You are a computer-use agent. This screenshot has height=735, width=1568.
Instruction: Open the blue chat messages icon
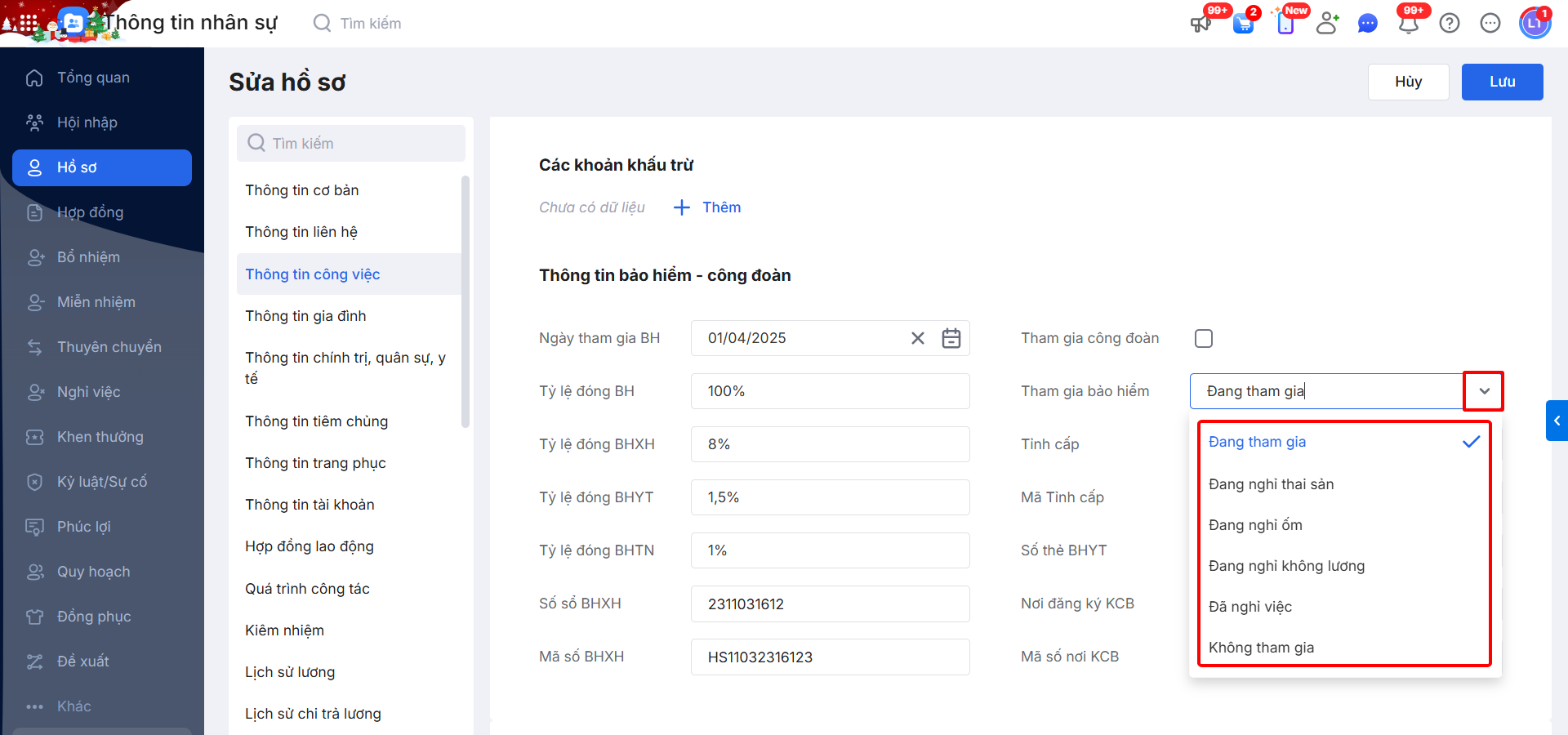1367,24
